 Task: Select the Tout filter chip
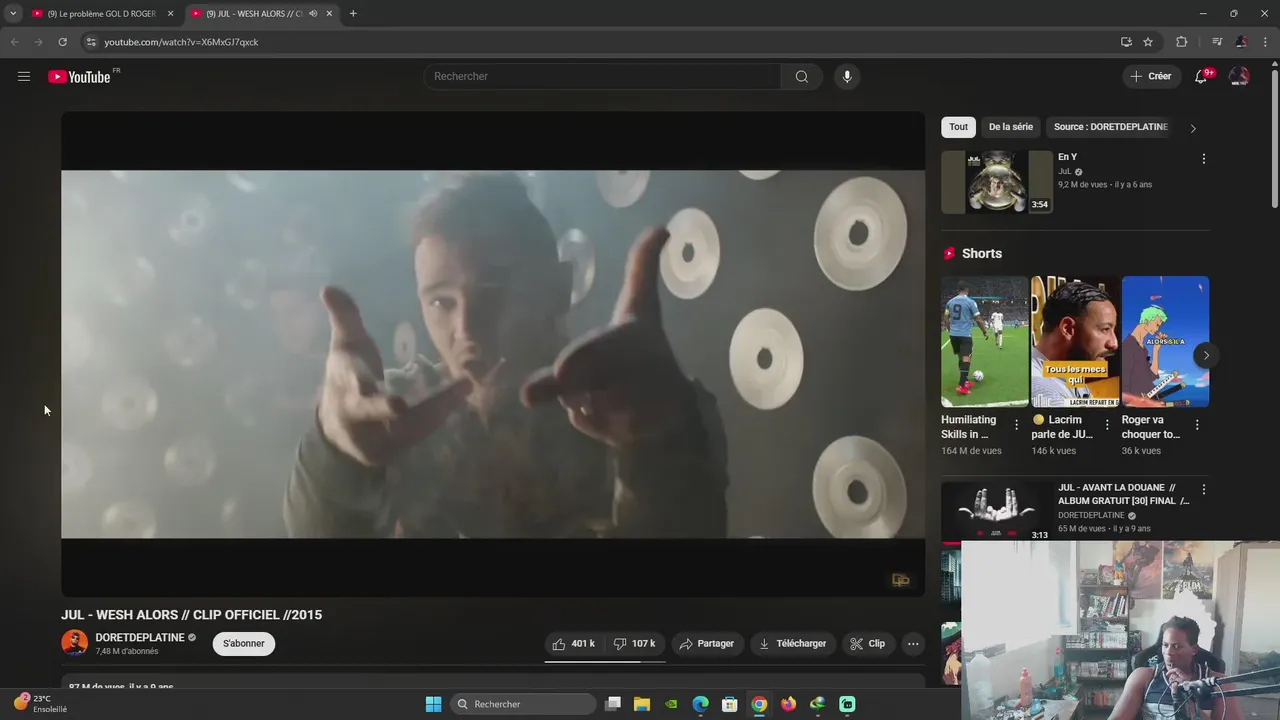tap(958, 127)
